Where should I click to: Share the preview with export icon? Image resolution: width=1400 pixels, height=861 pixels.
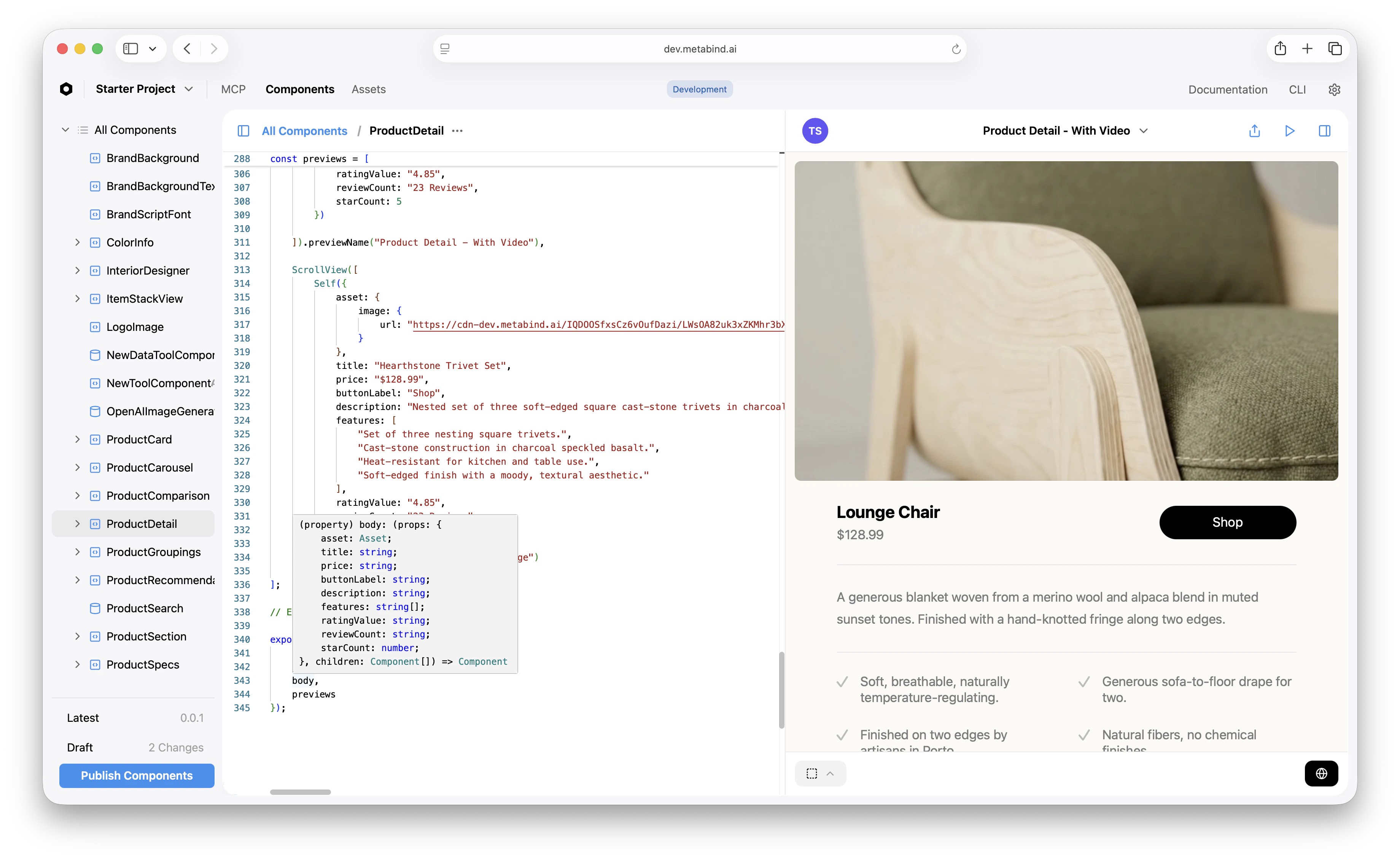[x=1254, y=131]
